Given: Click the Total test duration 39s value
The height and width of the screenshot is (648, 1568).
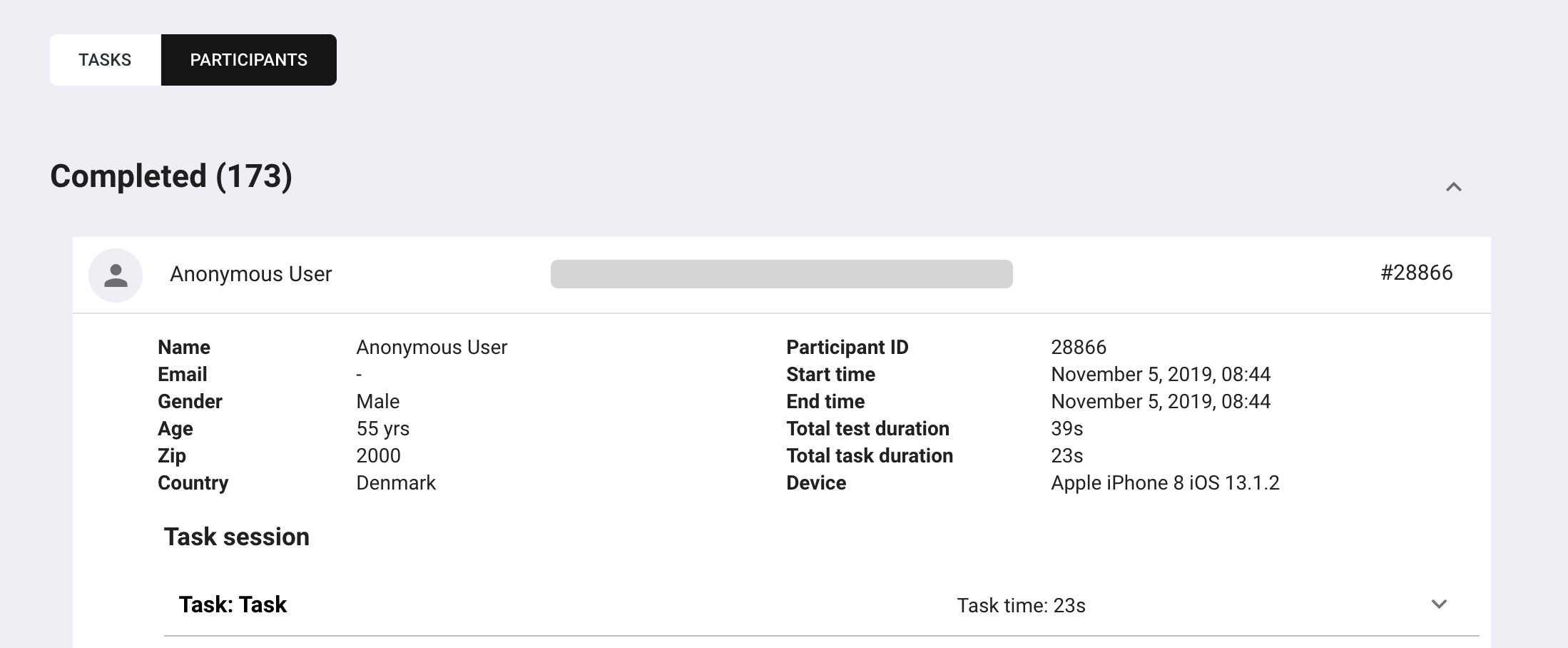Looking at the screenshot, I should tap(1067, 429).
